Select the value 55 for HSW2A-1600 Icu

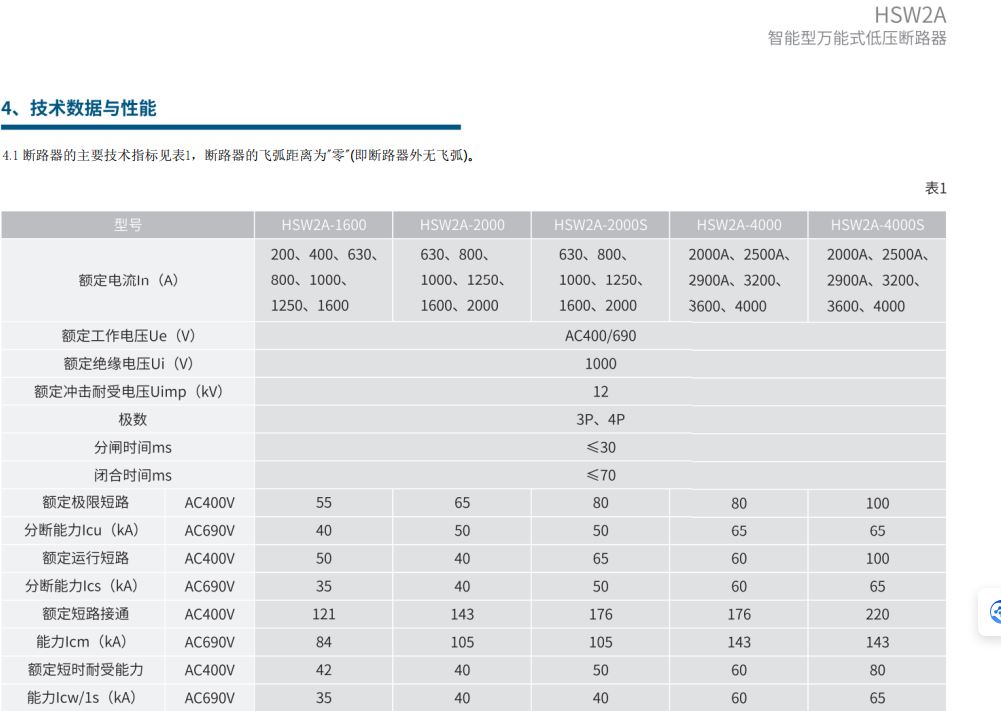point(324,503)
